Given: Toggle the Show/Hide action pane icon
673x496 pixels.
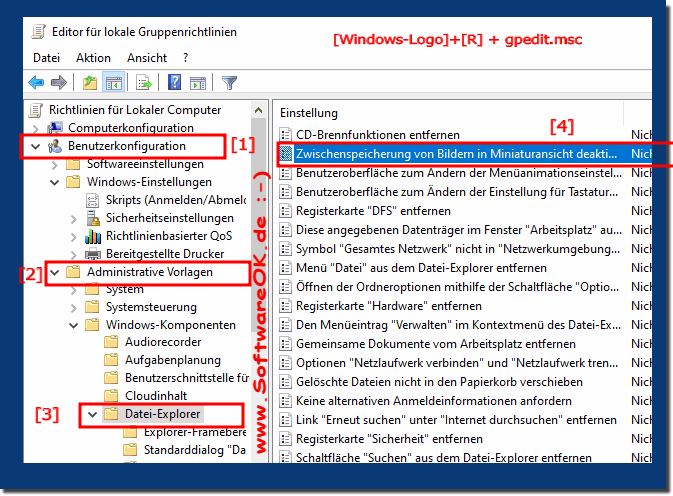Looking at the screenshot, I should [x=198, y=82].
